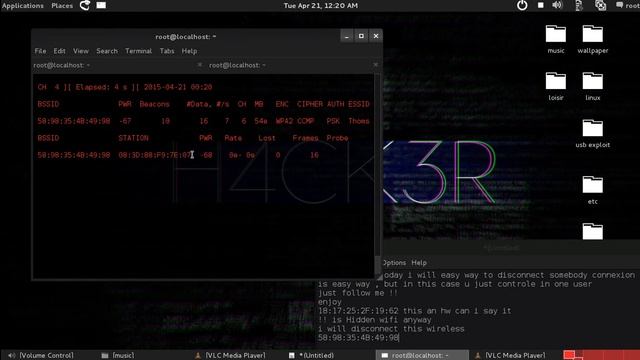Screen dimensions: 640x360
Task: Click the date and time clock
Action: [x=320, y=6]
